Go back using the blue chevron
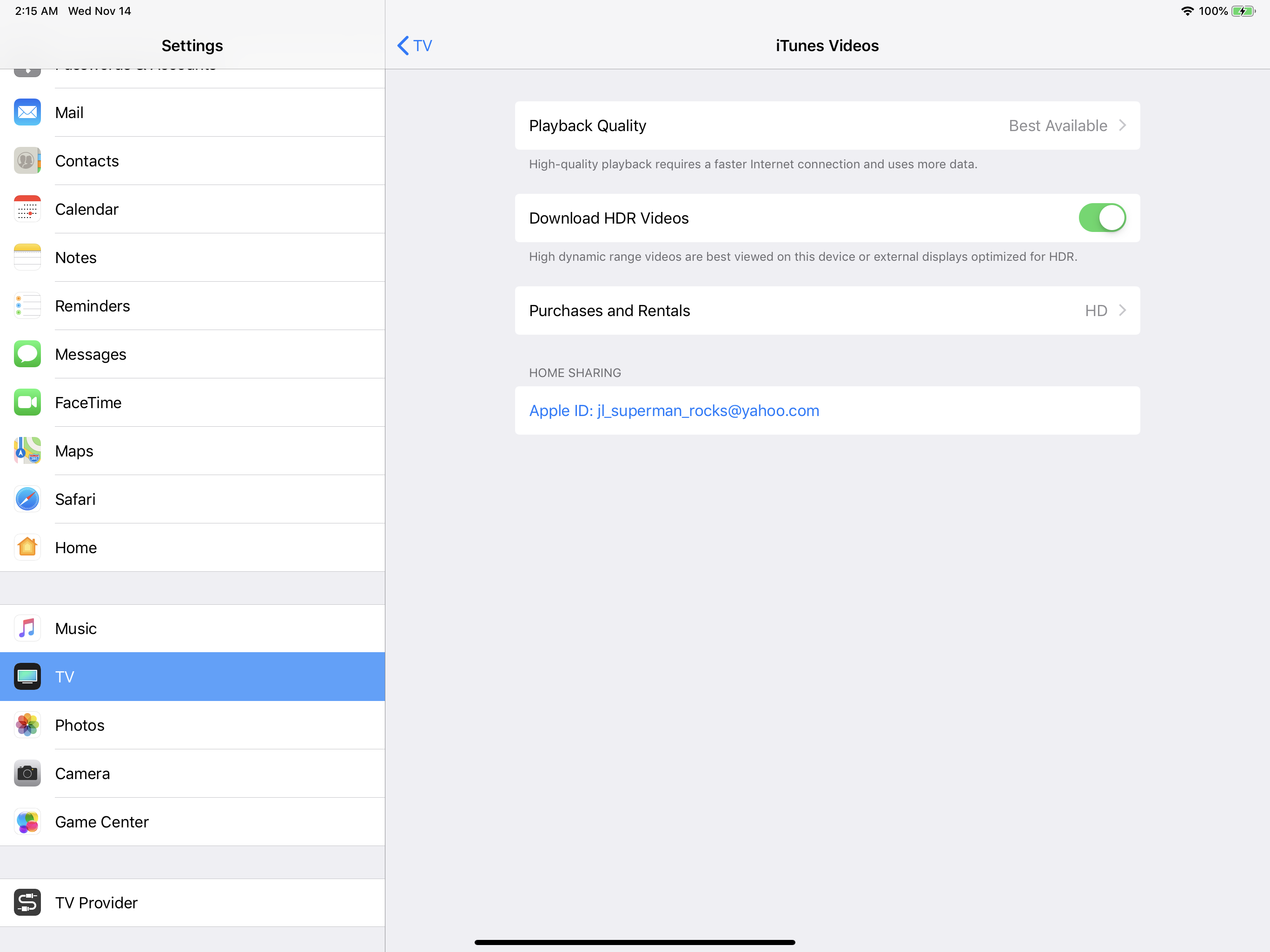 point(403,46)
